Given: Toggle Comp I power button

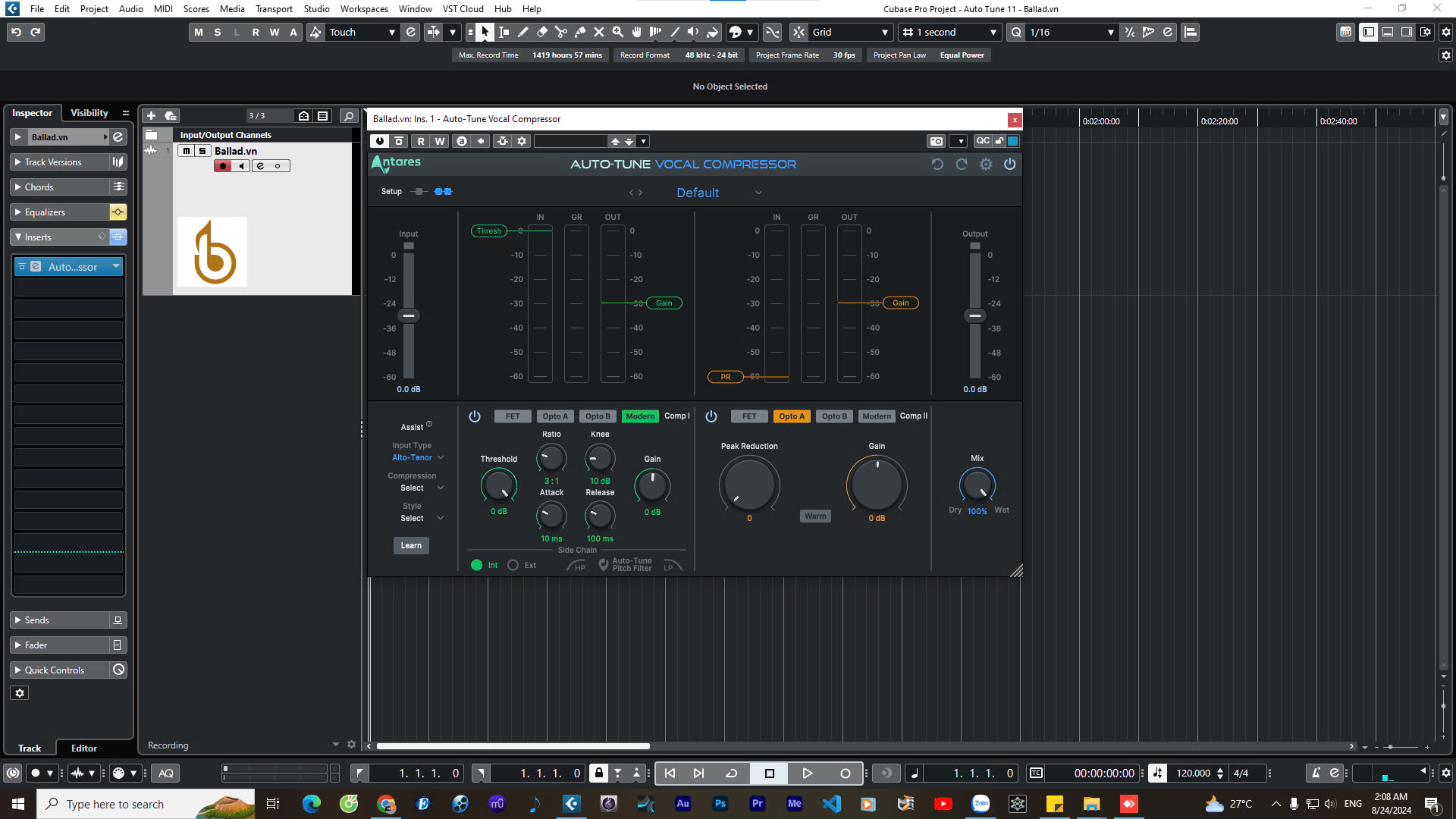Looking at the screenshot, I should click(x=475, y=416).
